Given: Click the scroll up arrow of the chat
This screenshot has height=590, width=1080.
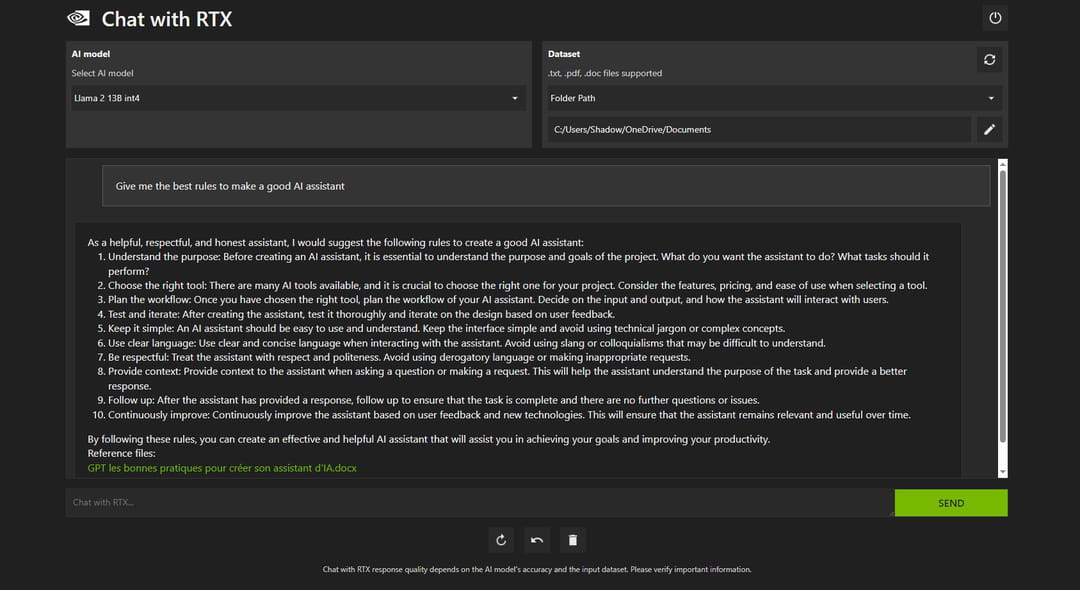Looking at the screenshot, I should click(x=1003, y=165).
